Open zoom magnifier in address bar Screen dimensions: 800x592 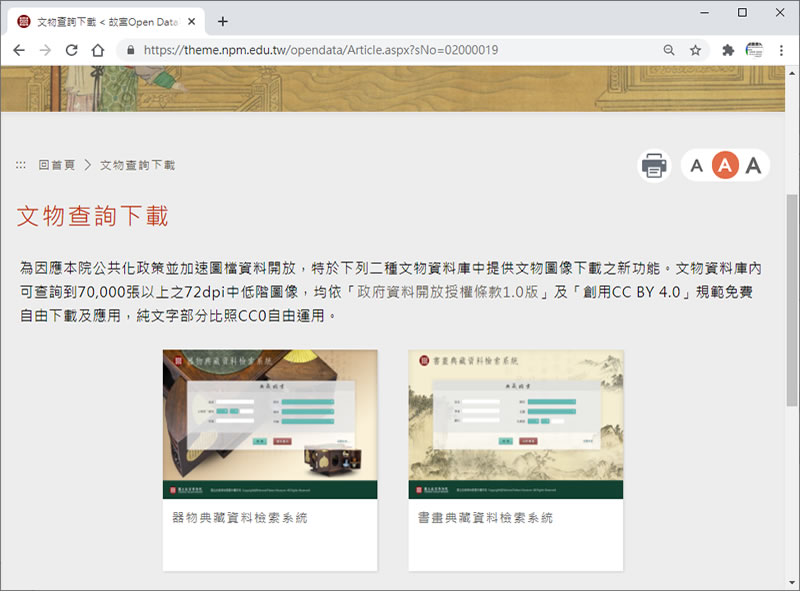pyautogui.click(x=669, y=50)
